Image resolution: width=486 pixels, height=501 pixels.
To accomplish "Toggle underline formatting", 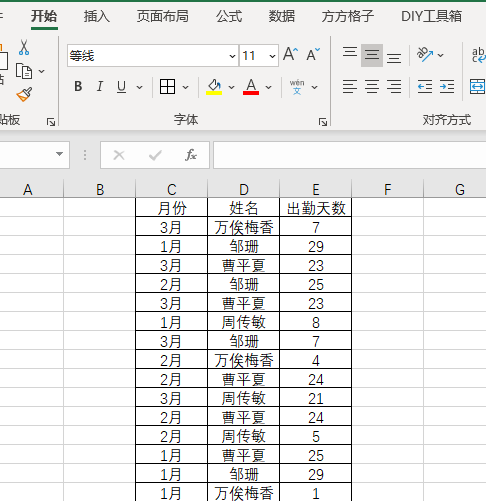I will point(122,87).
